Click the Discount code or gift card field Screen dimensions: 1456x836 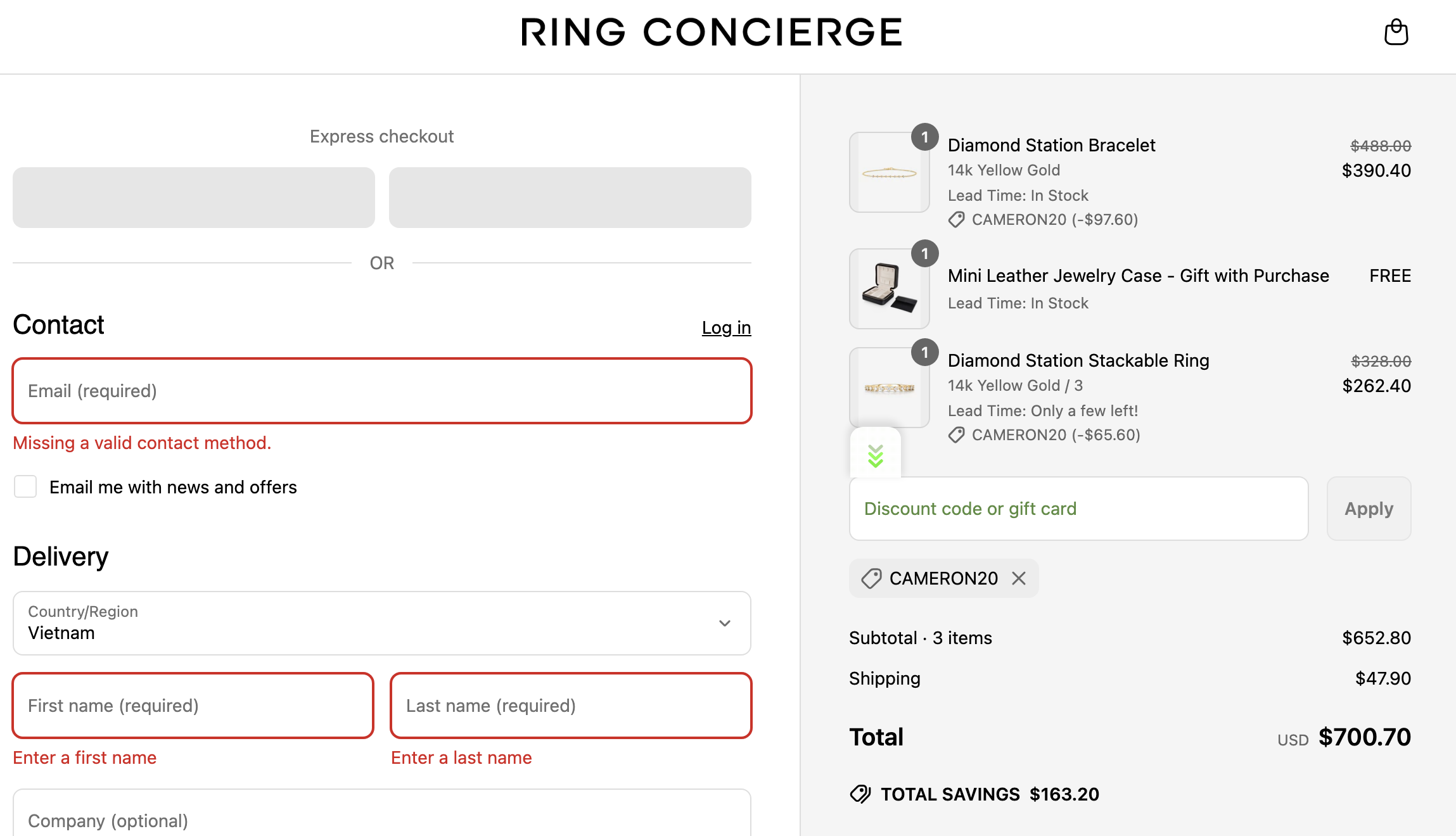[1078, 509]
